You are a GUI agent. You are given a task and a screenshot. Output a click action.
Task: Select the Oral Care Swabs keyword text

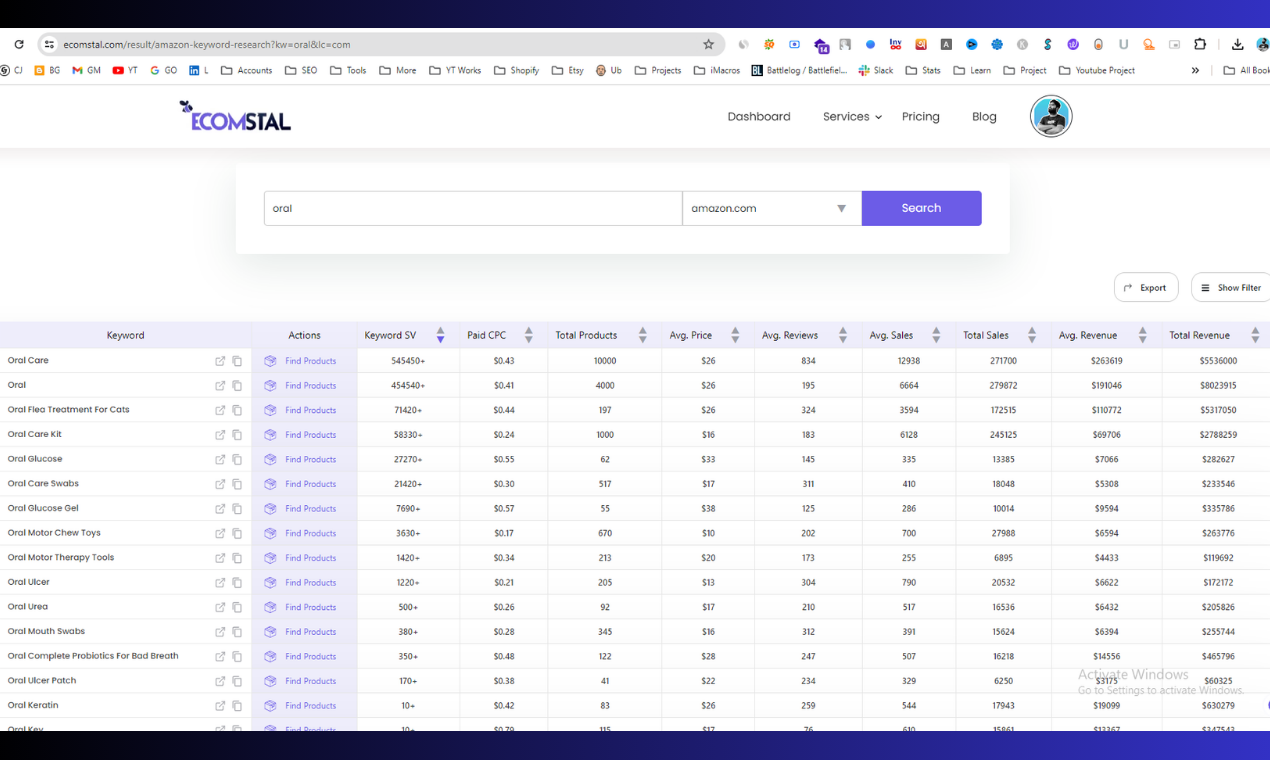[x=43, y=484]
